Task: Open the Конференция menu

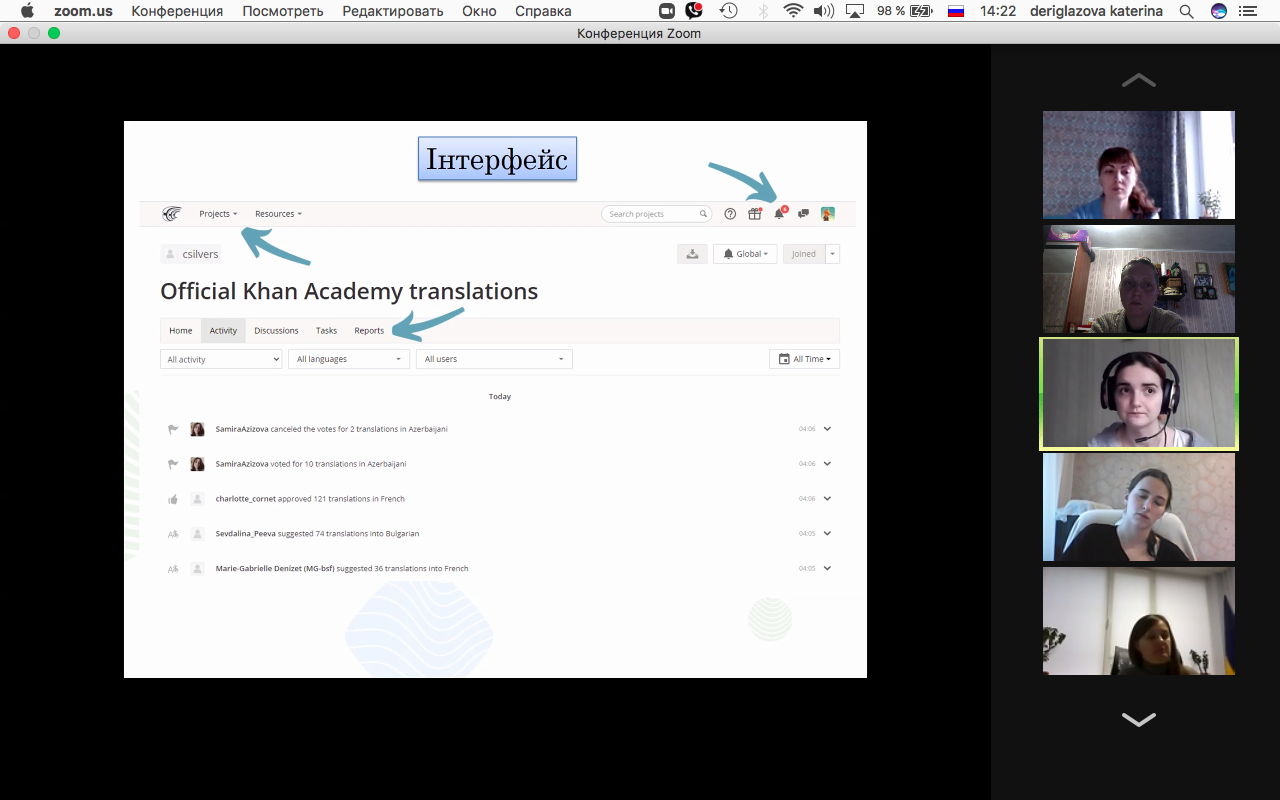Action: coord(177,11)
